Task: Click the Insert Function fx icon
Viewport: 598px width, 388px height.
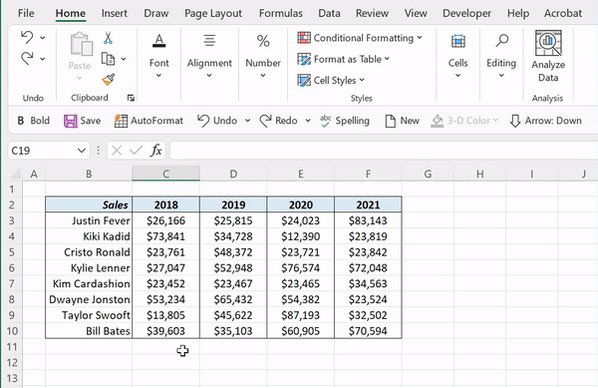Action: [x=156, y=150]
